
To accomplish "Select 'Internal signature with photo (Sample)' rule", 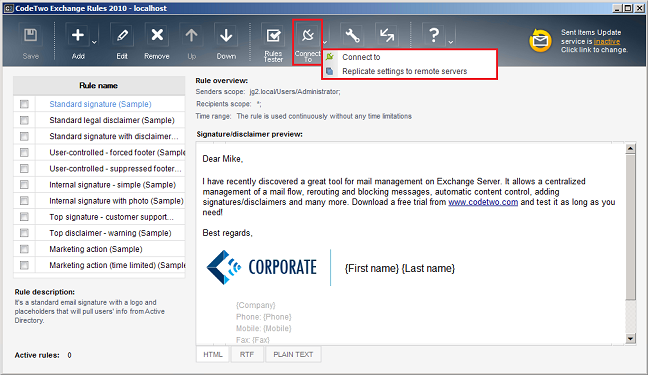I will coord(117,201).
